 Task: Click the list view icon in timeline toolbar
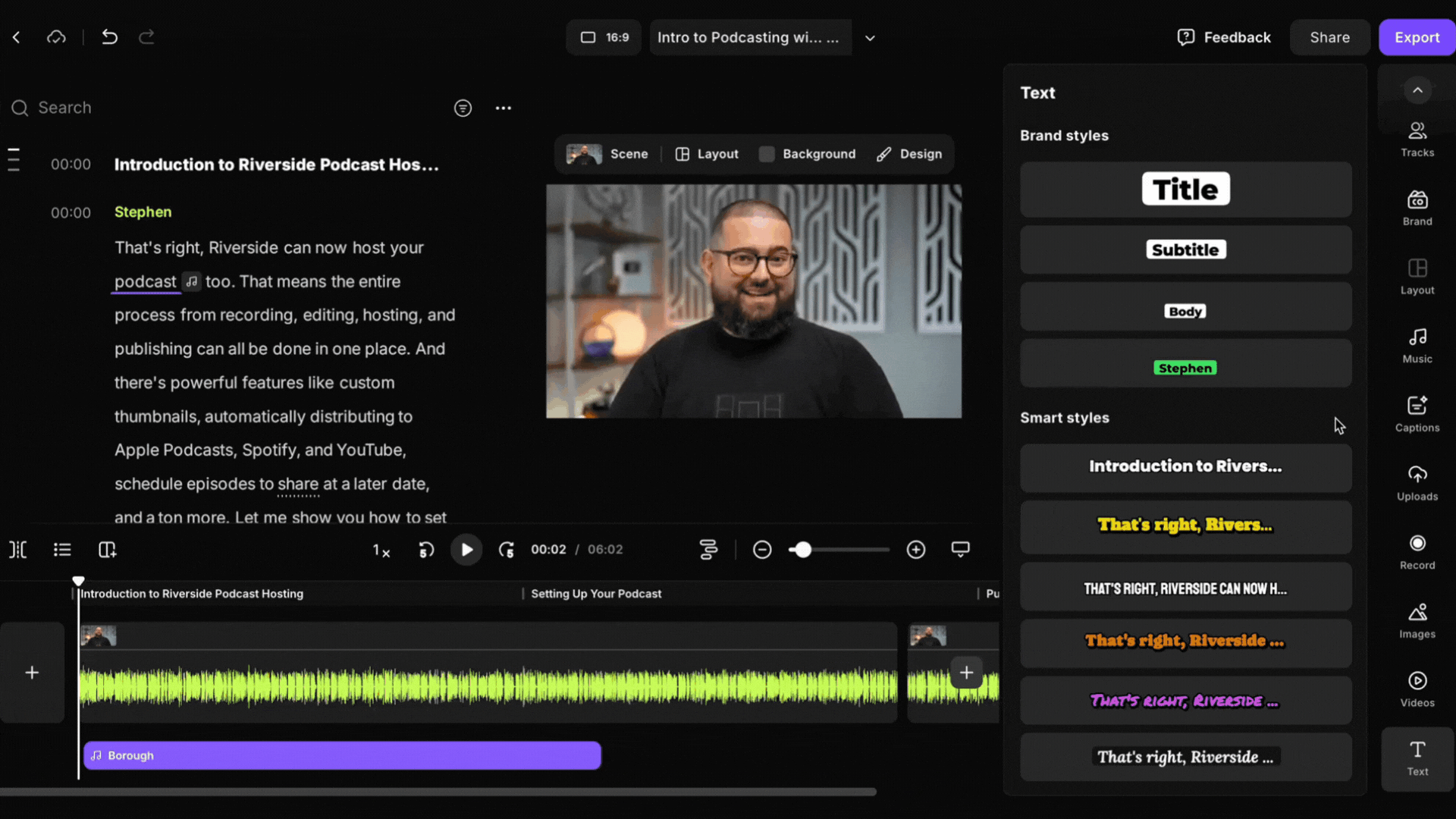pyautogui.click(x=62, y=550)
